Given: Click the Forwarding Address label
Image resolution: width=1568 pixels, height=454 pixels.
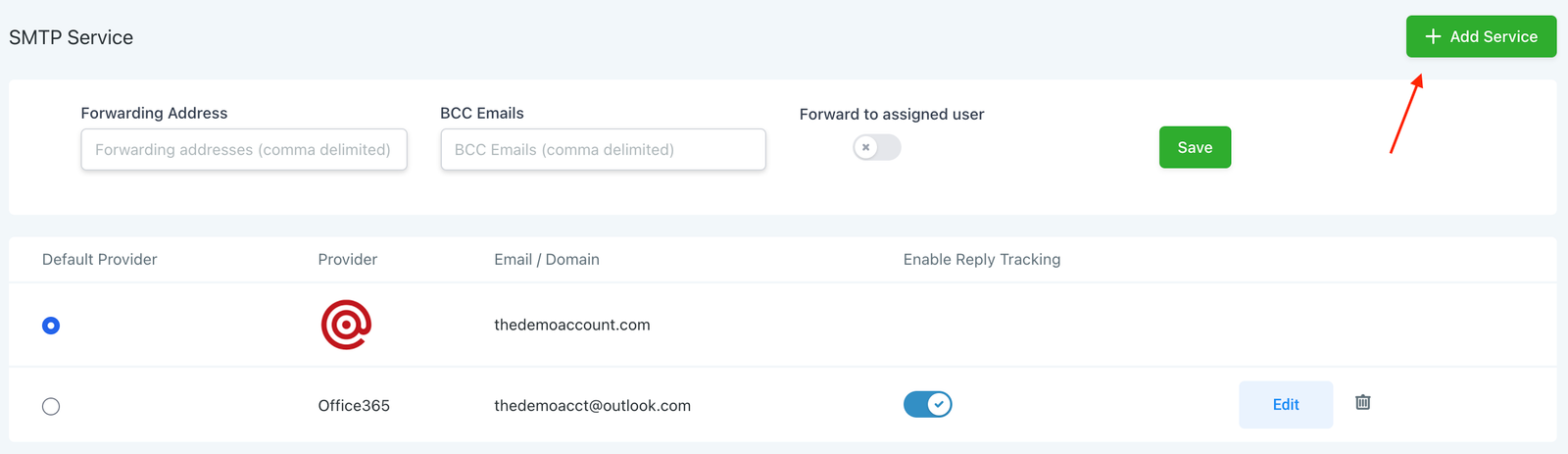Looking at the screenshot, I should tap(154, 113).
